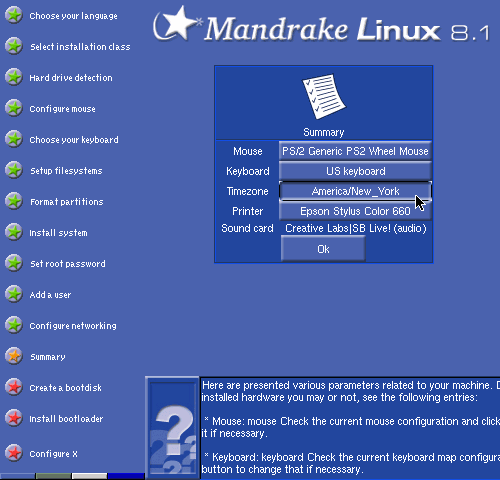Select the Install system step label

click(59, 233)
